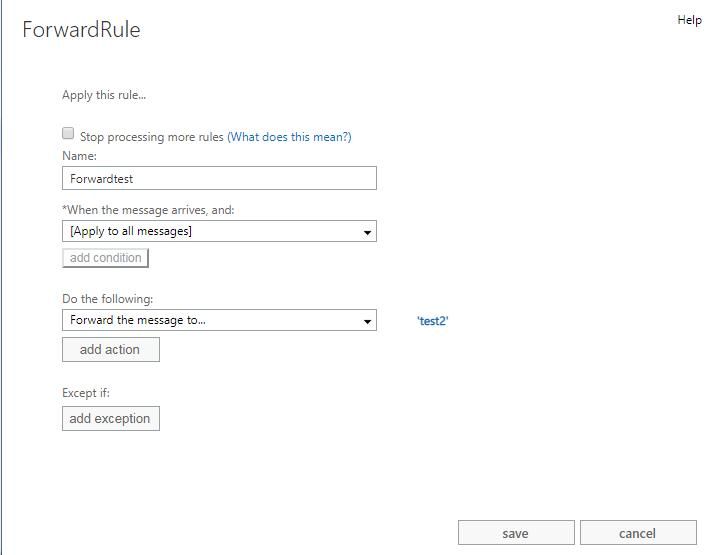
Task: Click the 'Stop processing more rules' label text
Action: coord(152,137)
